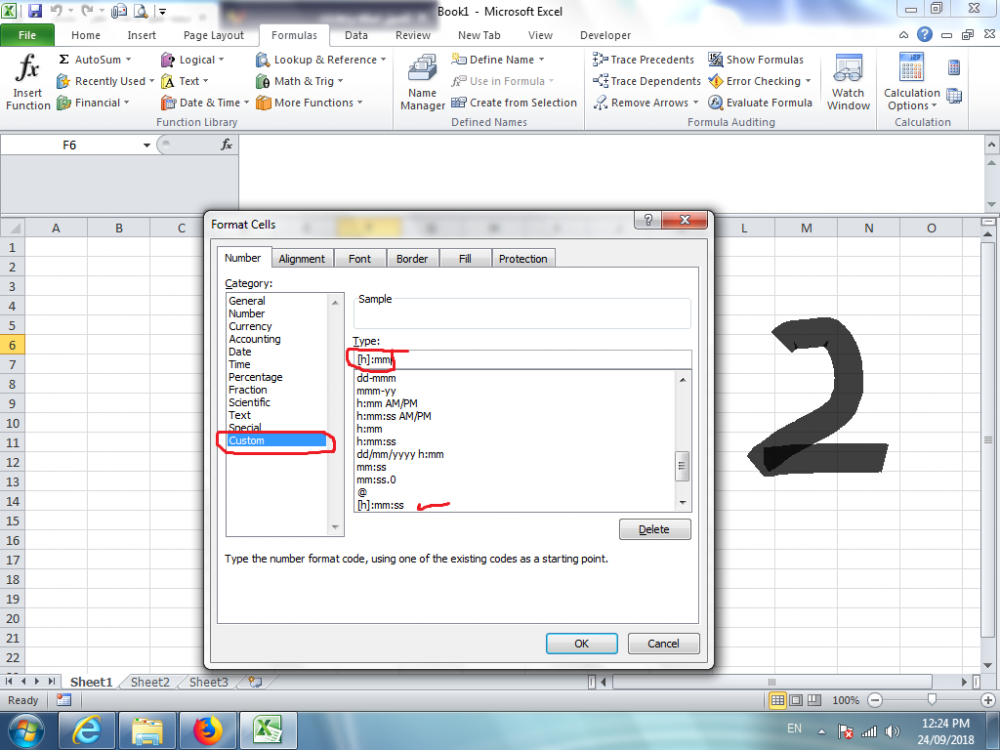Screen dimensions: 1000x750
Task: Click the Calculate Now icon
Action: click(x=954, y=68)
